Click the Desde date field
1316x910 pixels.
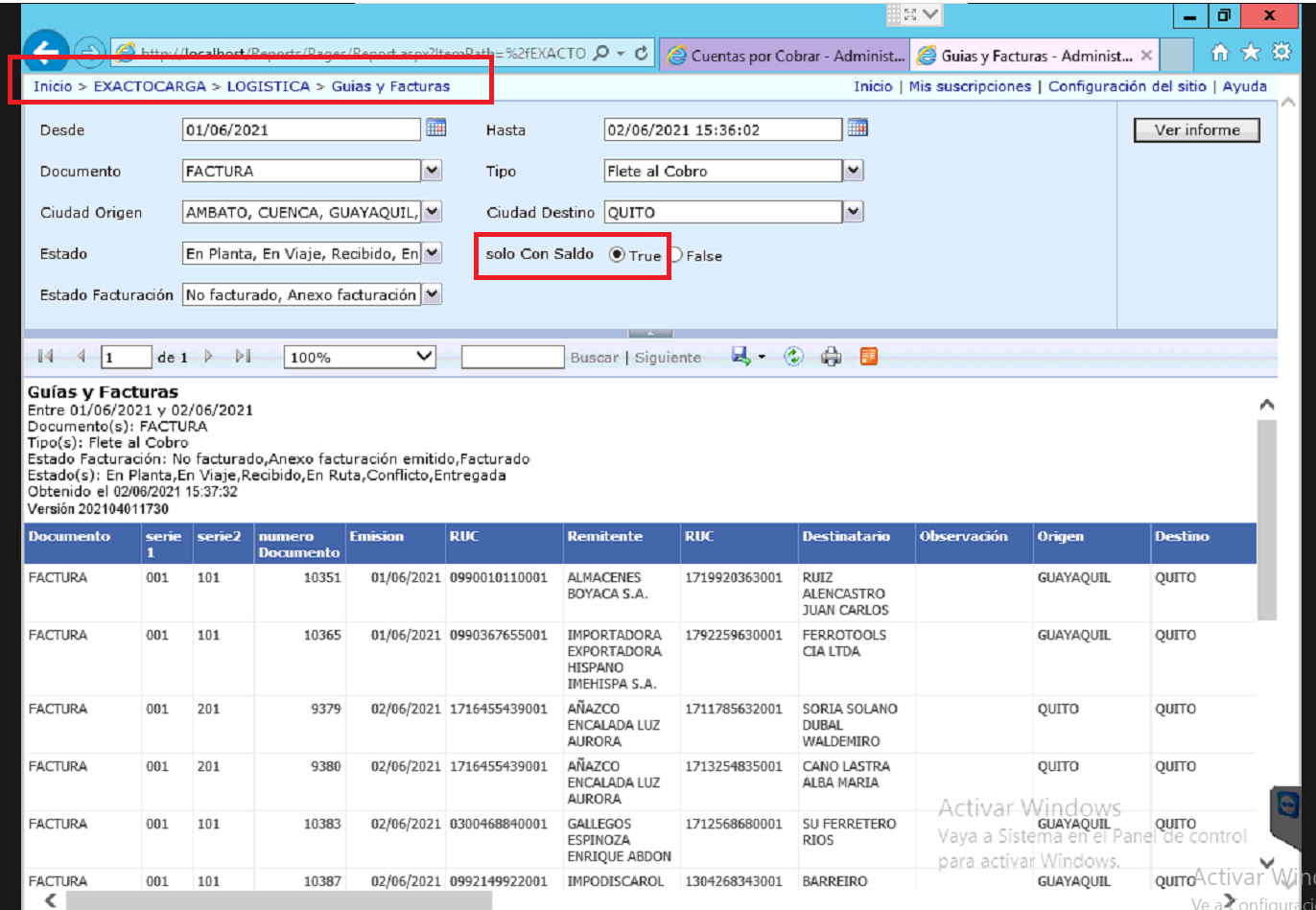301,129
